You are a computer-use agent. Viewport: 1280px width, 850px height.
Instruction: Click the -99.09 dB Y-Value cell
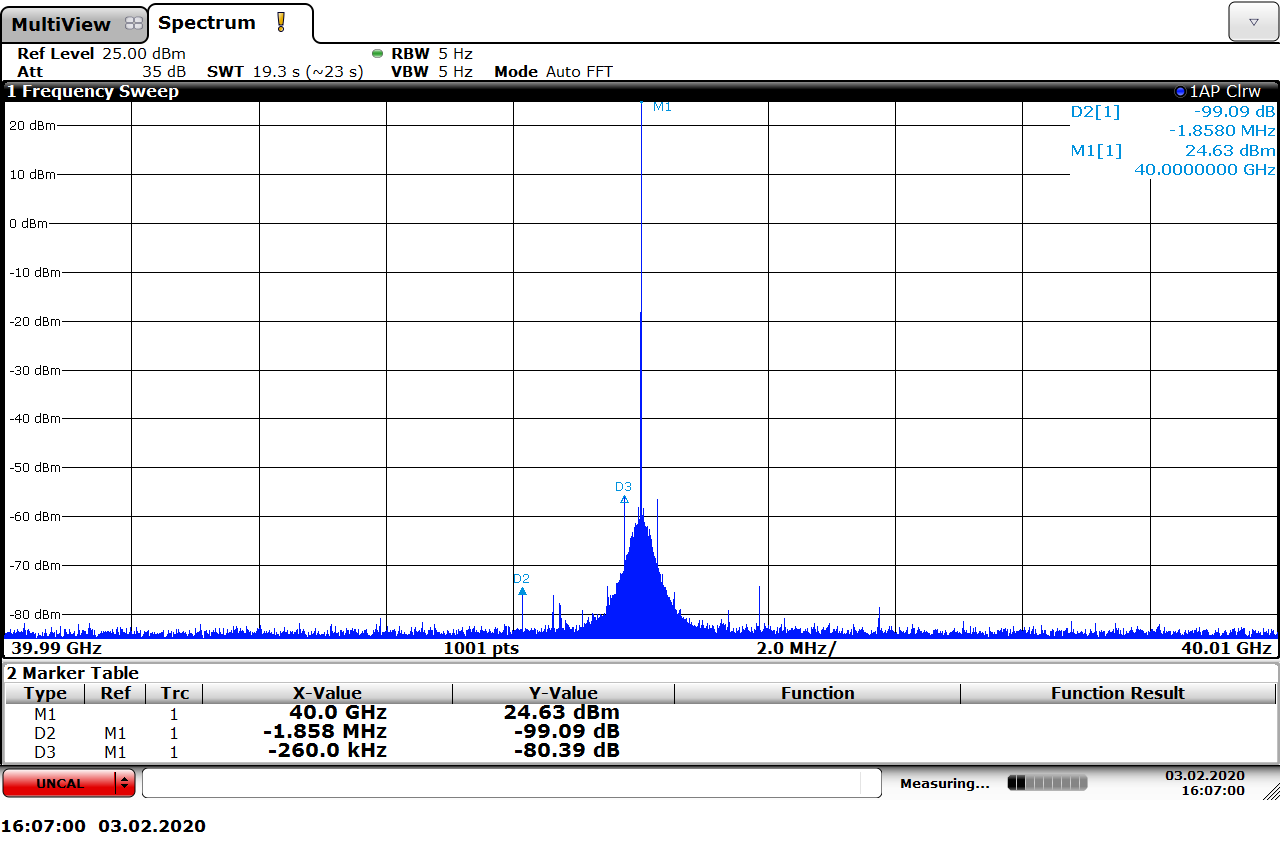[x=567, y=732]
